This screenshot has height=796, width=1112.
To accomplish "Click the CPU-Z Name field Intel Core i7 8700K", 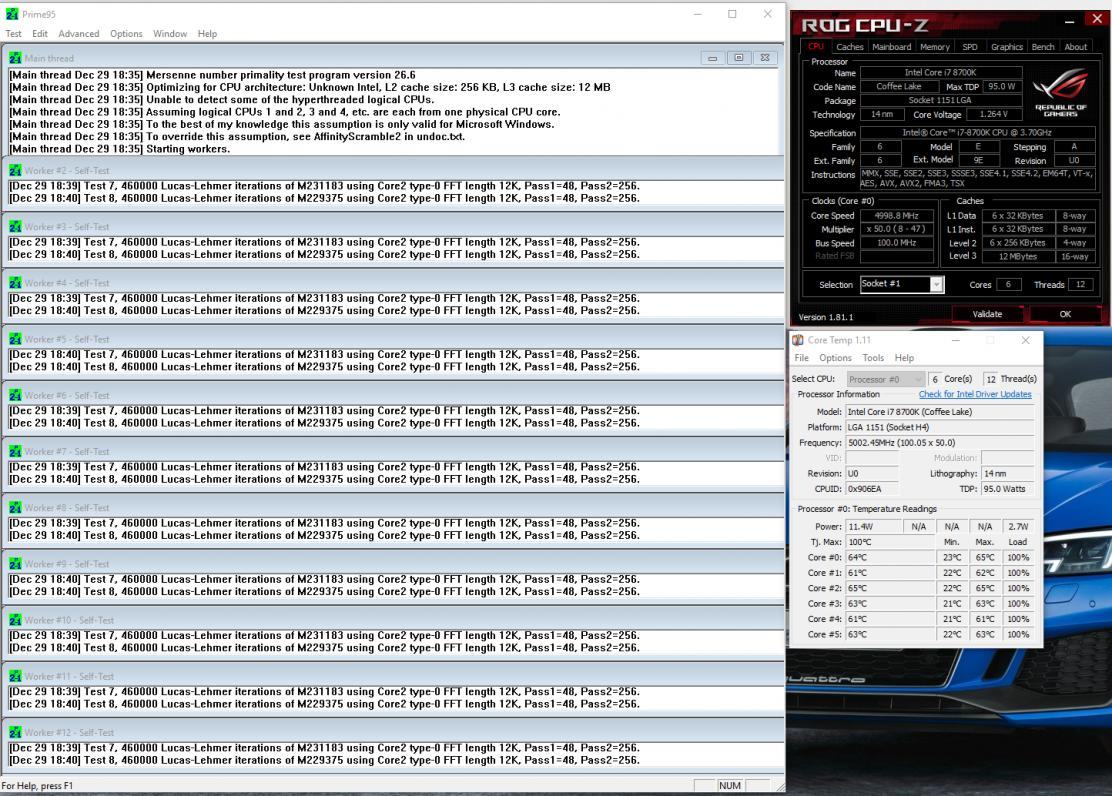I will tap(941, 72).
